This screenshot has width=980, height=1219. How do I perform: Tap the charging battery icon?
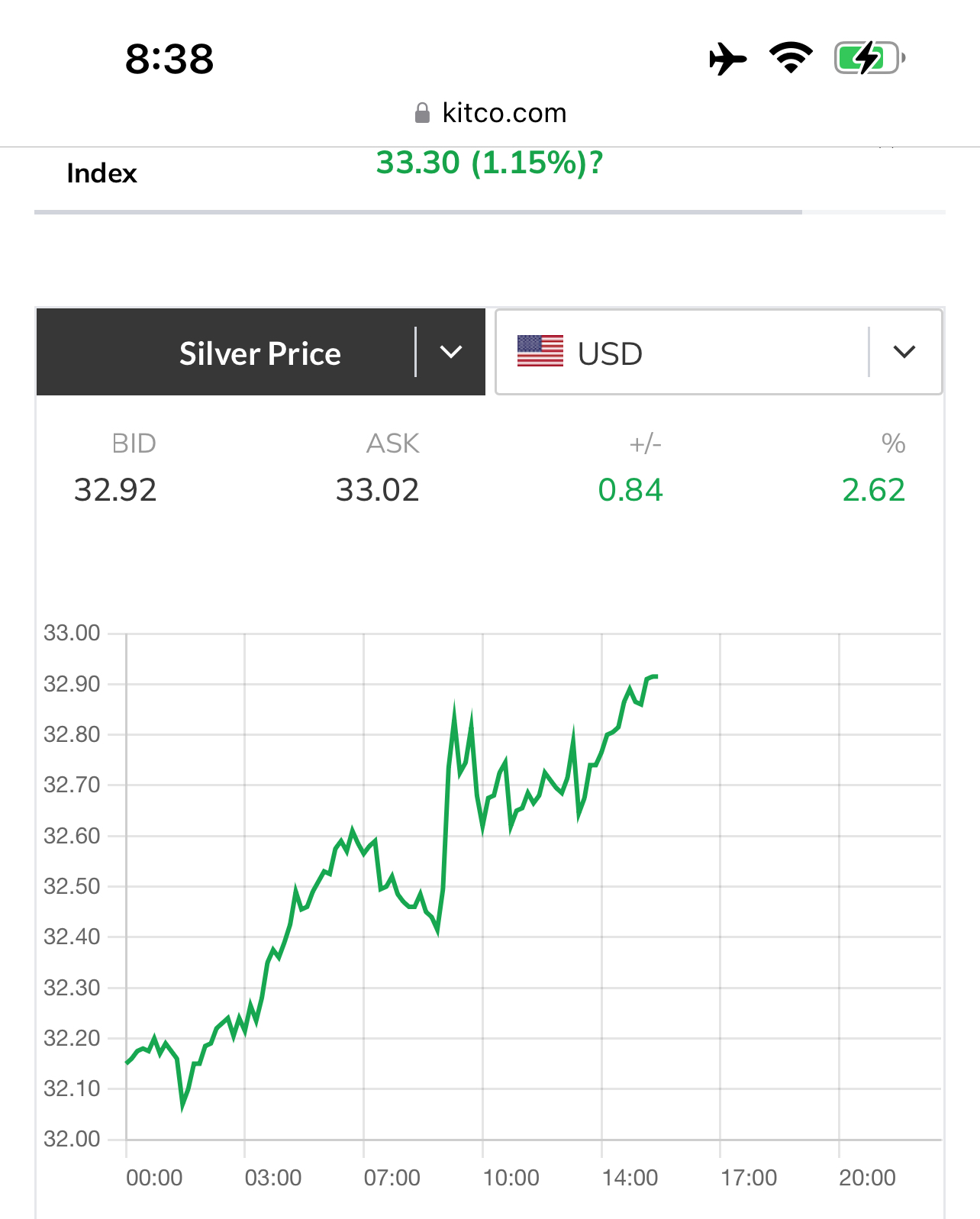tap(869, 58)
